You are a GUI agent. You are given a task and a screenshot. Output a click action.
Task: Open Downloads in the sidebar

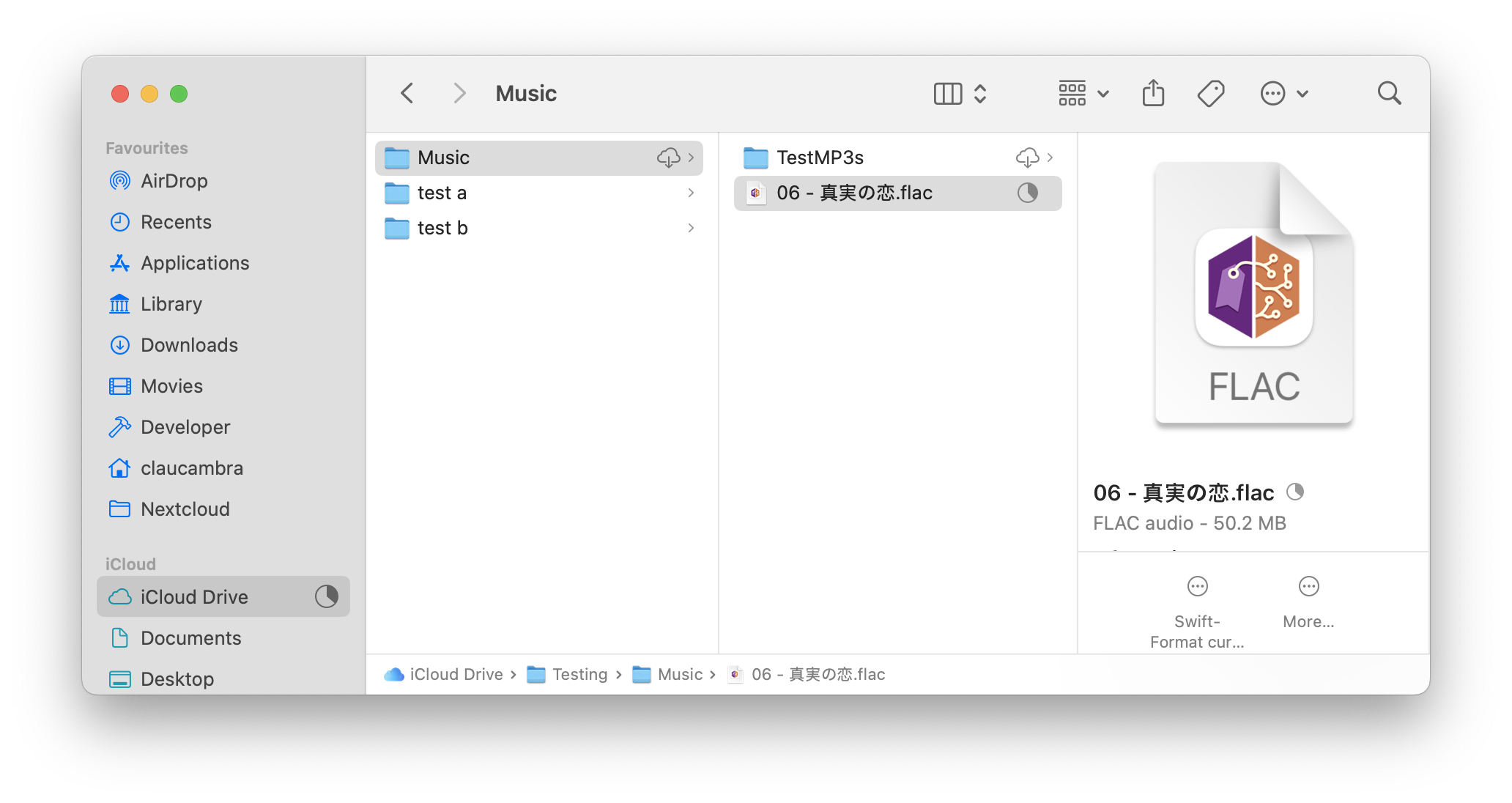point(223,345)
